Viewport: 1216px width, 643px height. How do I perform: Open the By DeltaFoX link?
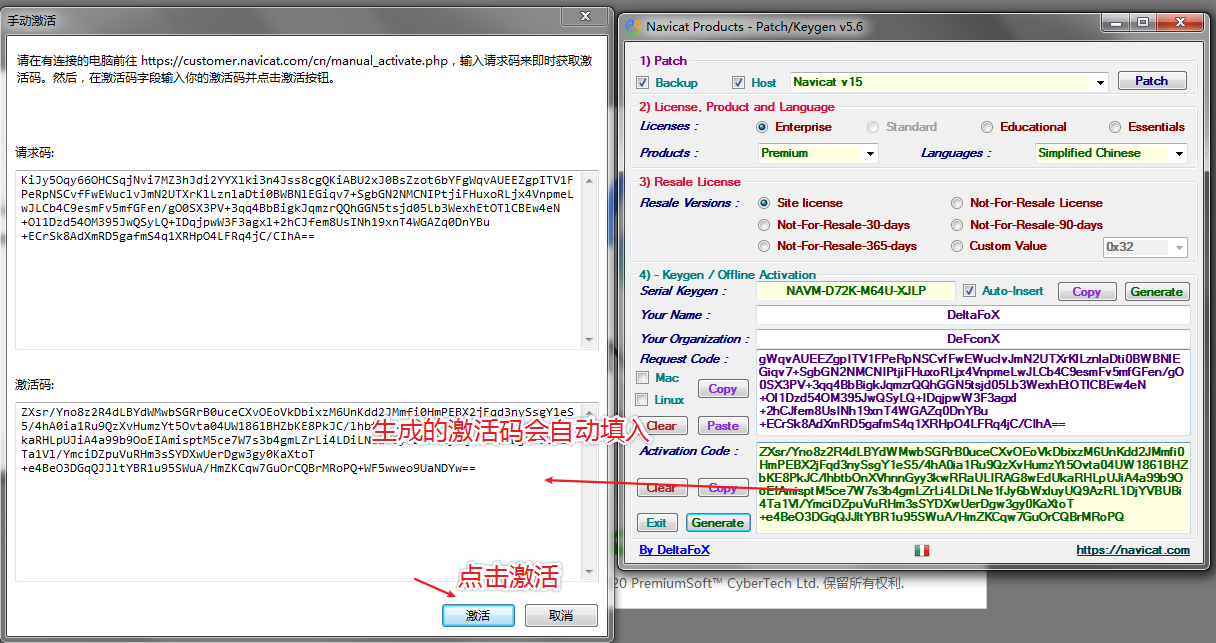pos(674,550)
